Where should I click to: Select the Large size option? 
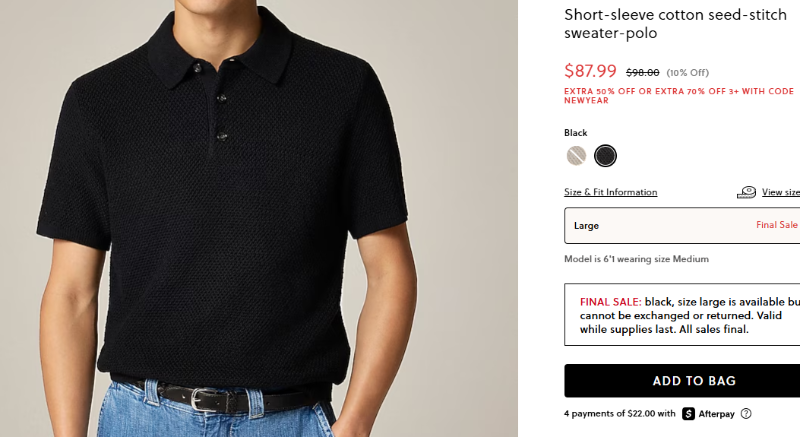[682, 225]
